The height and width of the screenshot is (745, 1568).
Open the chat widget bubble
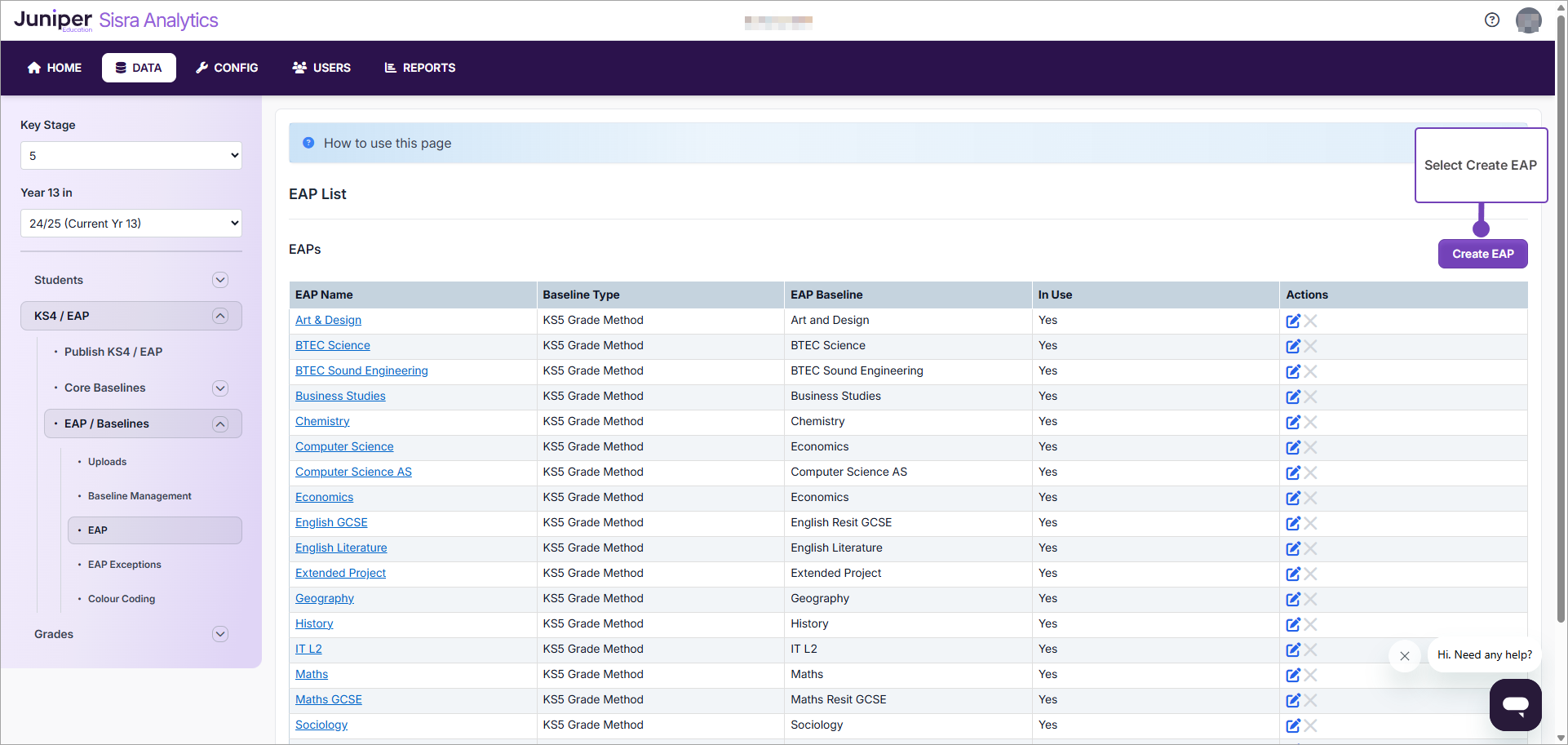[x=1515, y=704]
